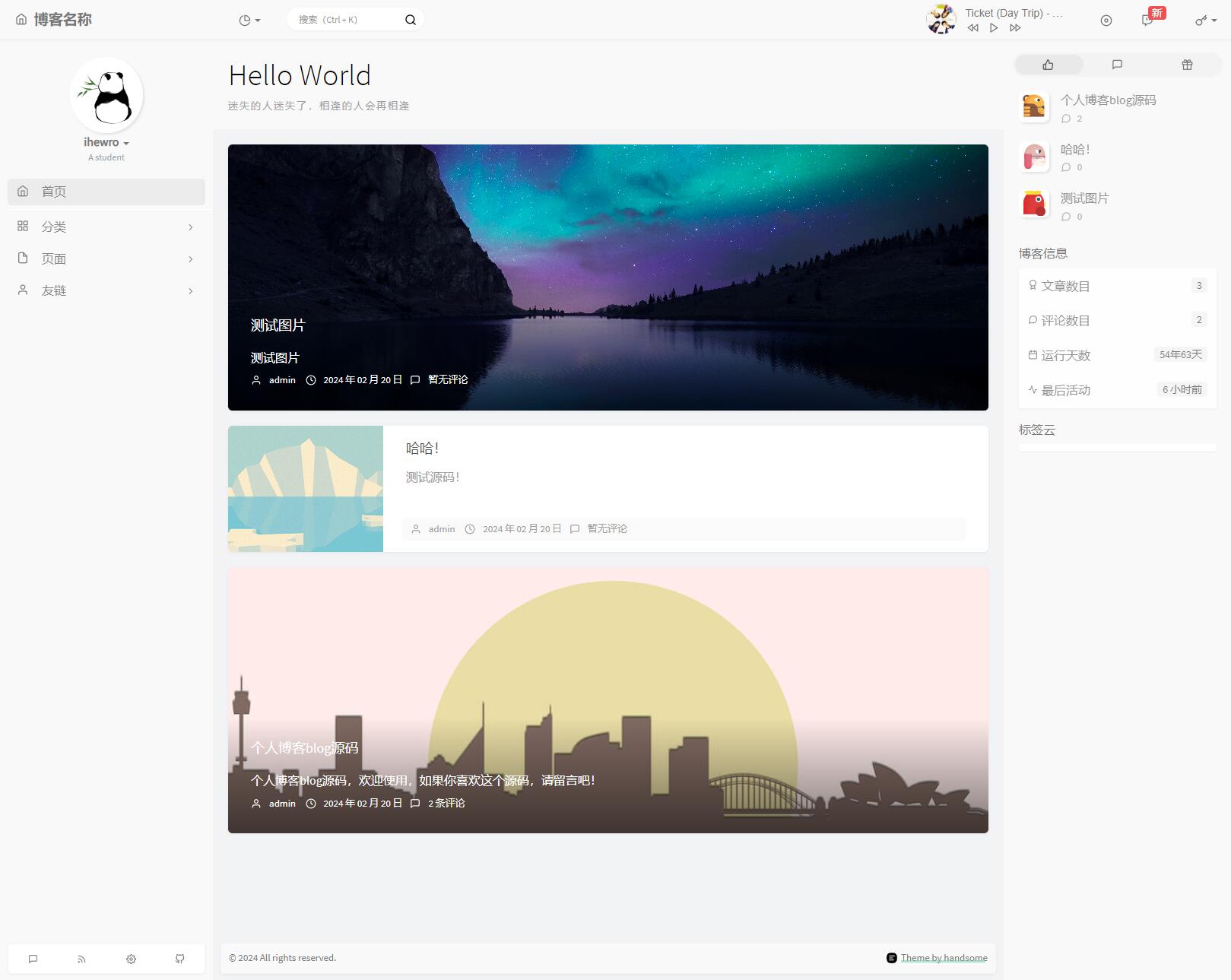Open the 哈哈! post title in main list

click(x=422, y=449)
